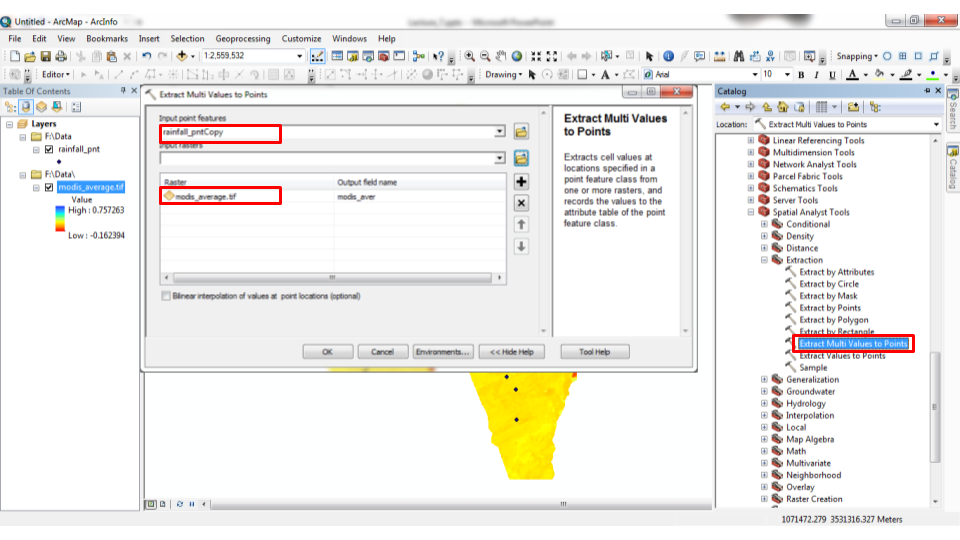Screen dimensions: 960x540
Task: Select the Identify tool
Action: click(669, 56)
